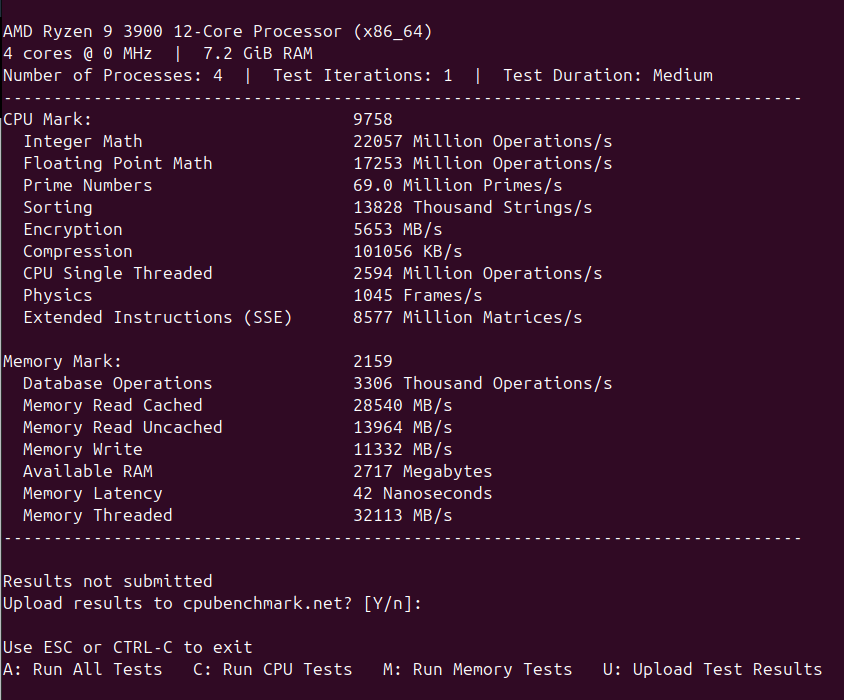The height and width of the screenshot is (700, 844).
Task: Click the 'Test Duration: Medium' text
Action: point(608,75)
